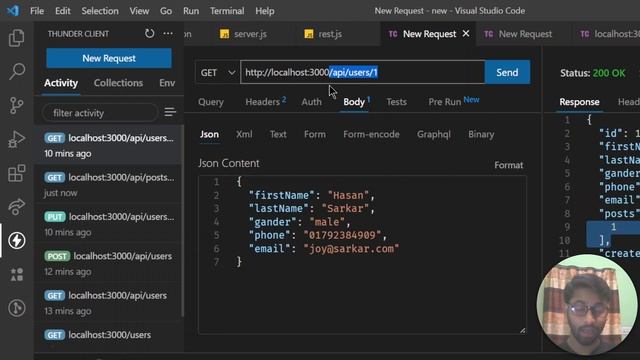Select the Xml body type
Image resolution: width=640 pixels, height=360 pixels.
[x=244, y=134]
